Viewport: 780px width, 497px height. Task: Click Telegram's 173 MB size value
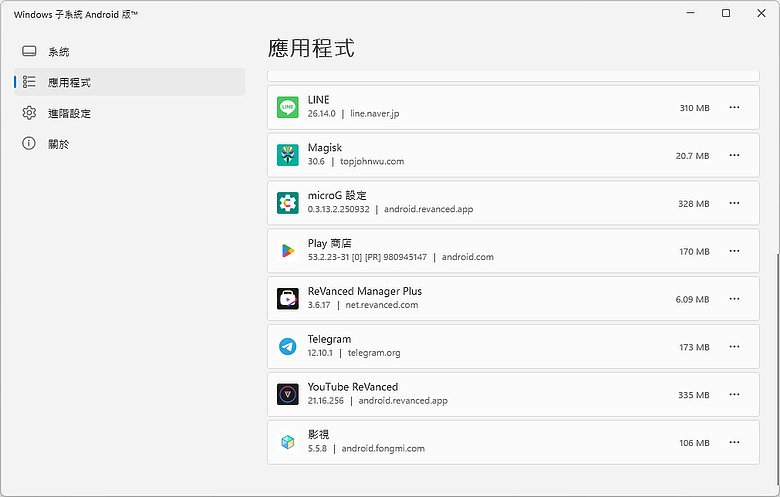(694, 347)
